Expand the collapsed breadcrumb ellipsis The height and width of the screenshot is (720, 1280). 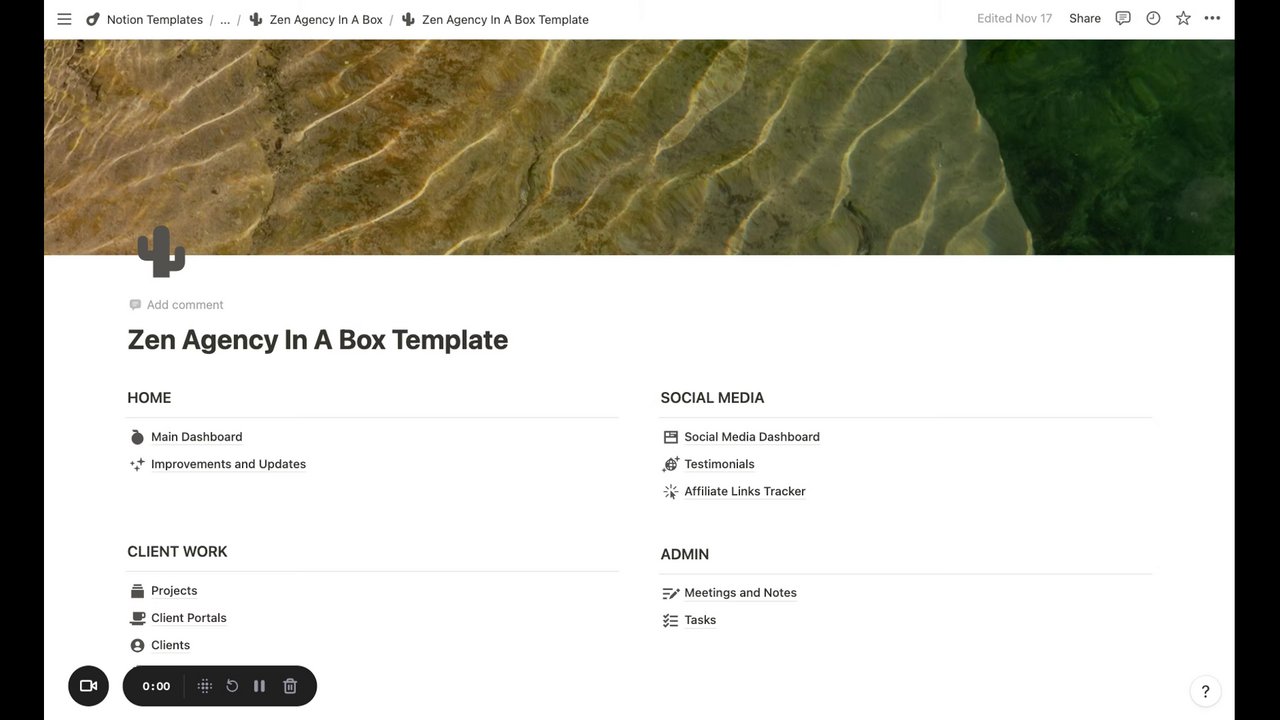click(x=225, y=19)
